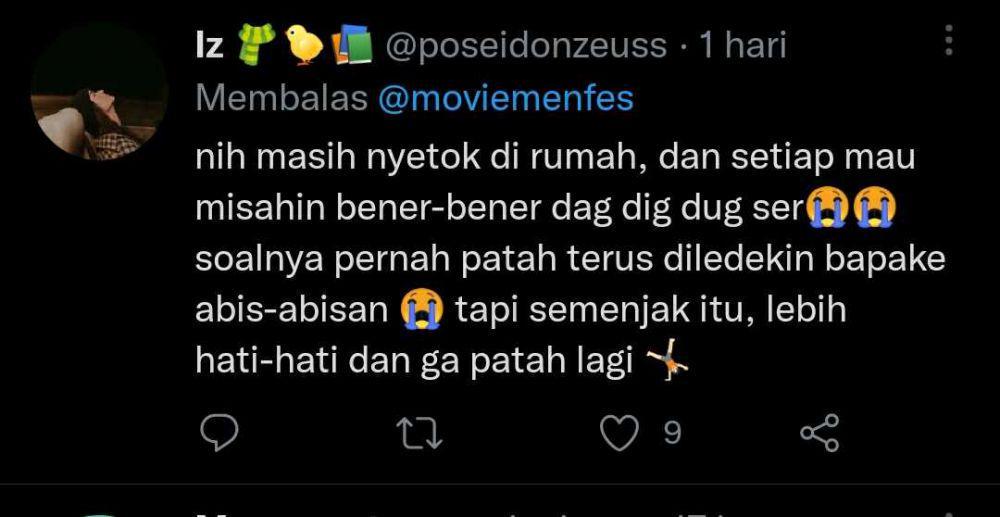Click the yellow chick emoji in the name
The width and height of the screenshot is (1000, 517).
click(304, 46)
